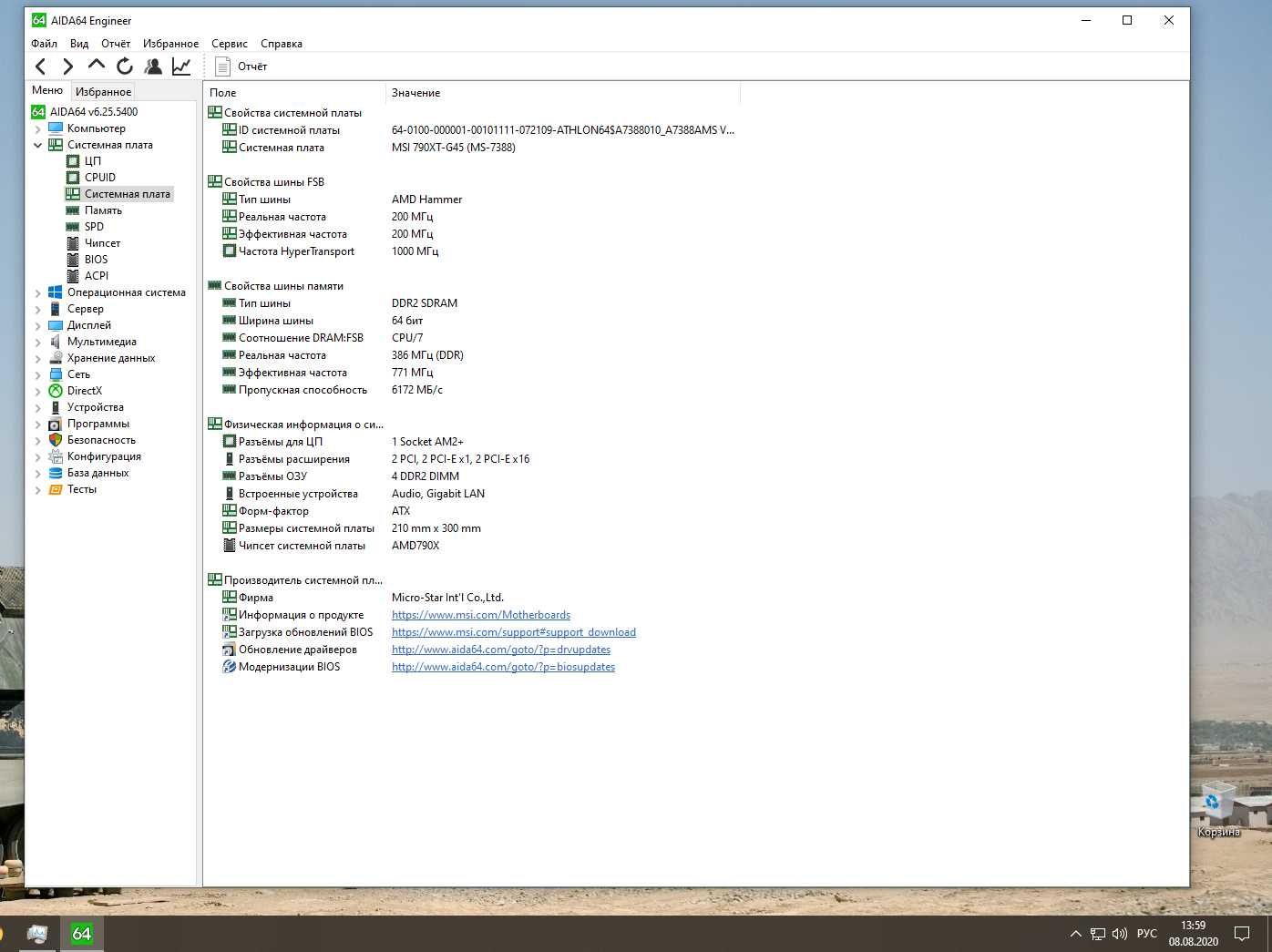
Task: Go forward with the right arrow toolbar icon
Action: (x=68, y=66)
